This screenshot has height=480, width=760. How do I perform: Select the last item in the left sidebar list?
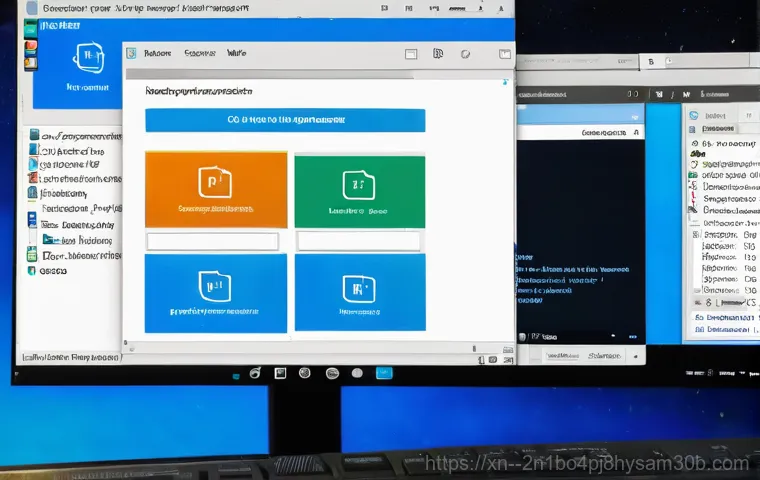pyautogui.click(x=50, y=270)
